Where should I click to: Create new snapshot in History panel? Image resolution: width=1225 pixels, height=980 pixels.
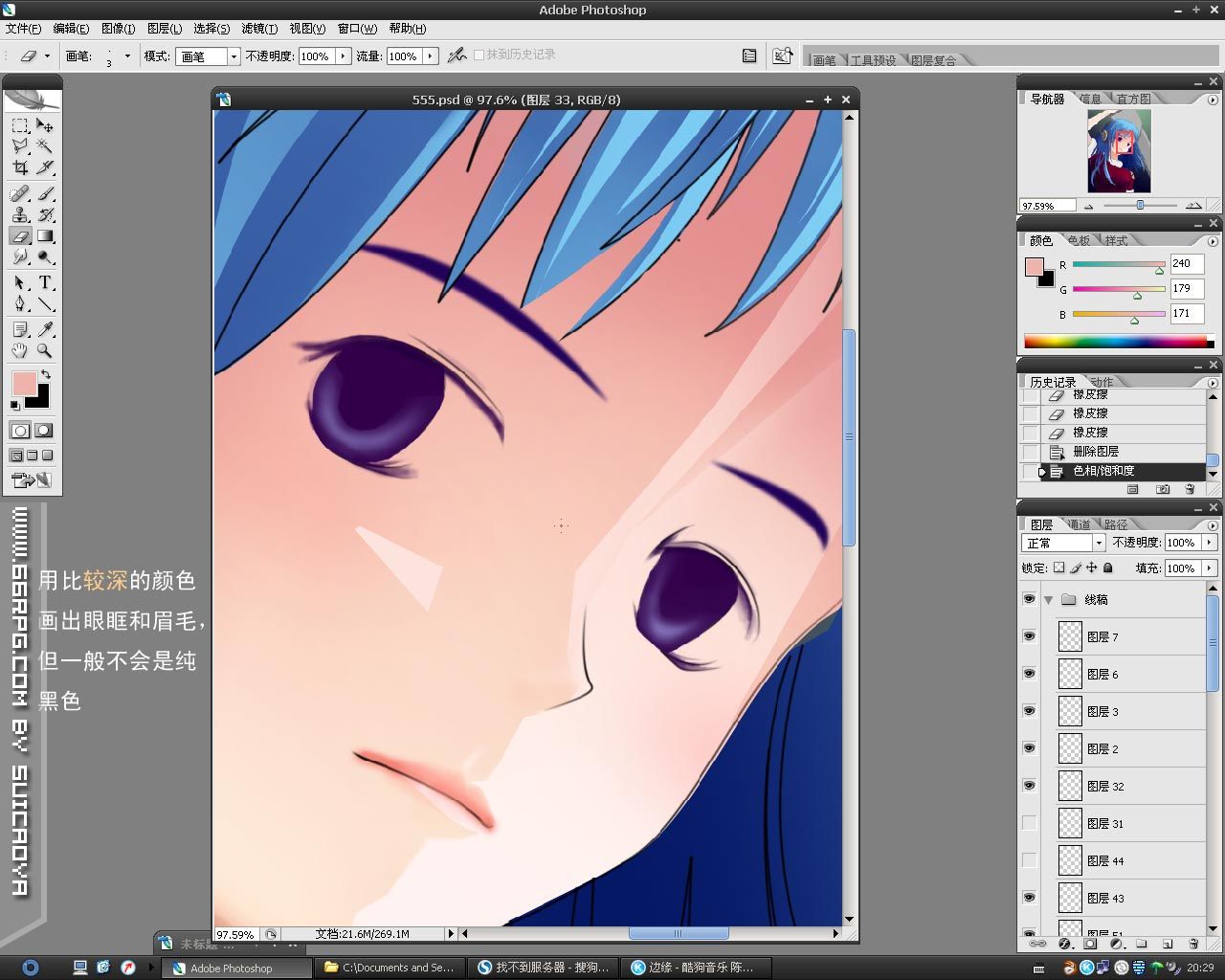point(1163,489)
